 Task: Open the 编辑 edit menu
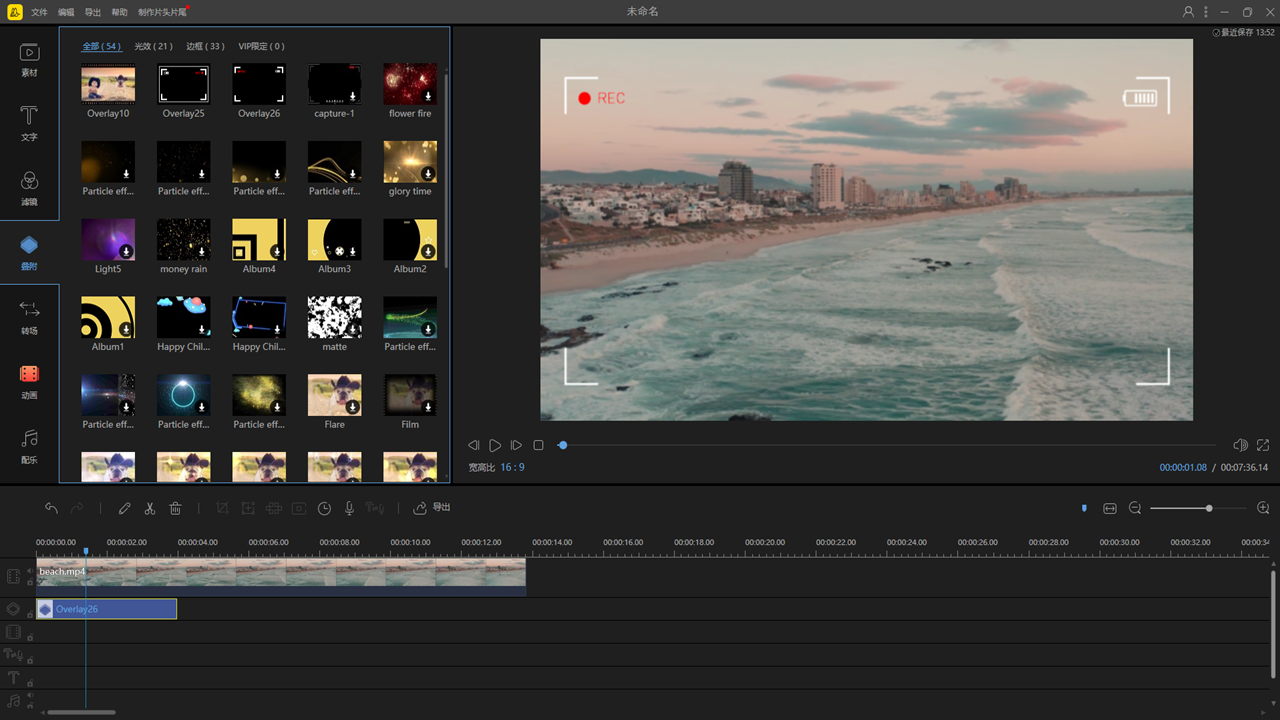coord(66,12)
